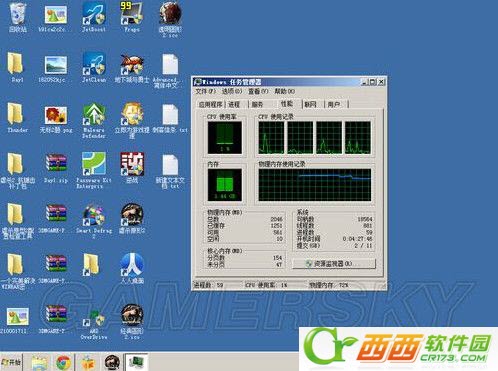Click the 开始 Start button

pos(11,362)
